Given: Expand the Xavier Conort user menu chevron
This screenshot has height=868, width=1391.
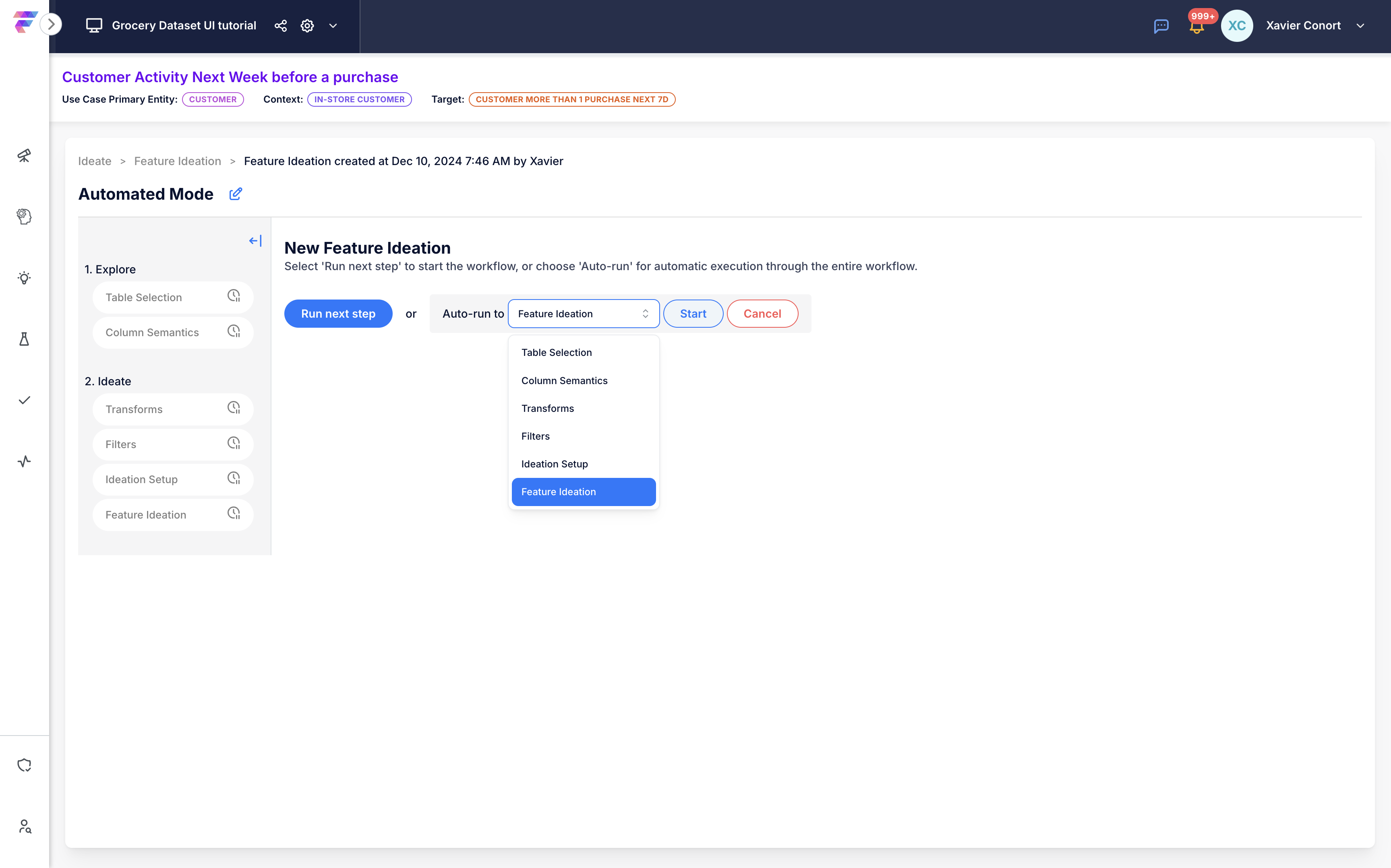Looking at the screenshot, I should 1360,26.
